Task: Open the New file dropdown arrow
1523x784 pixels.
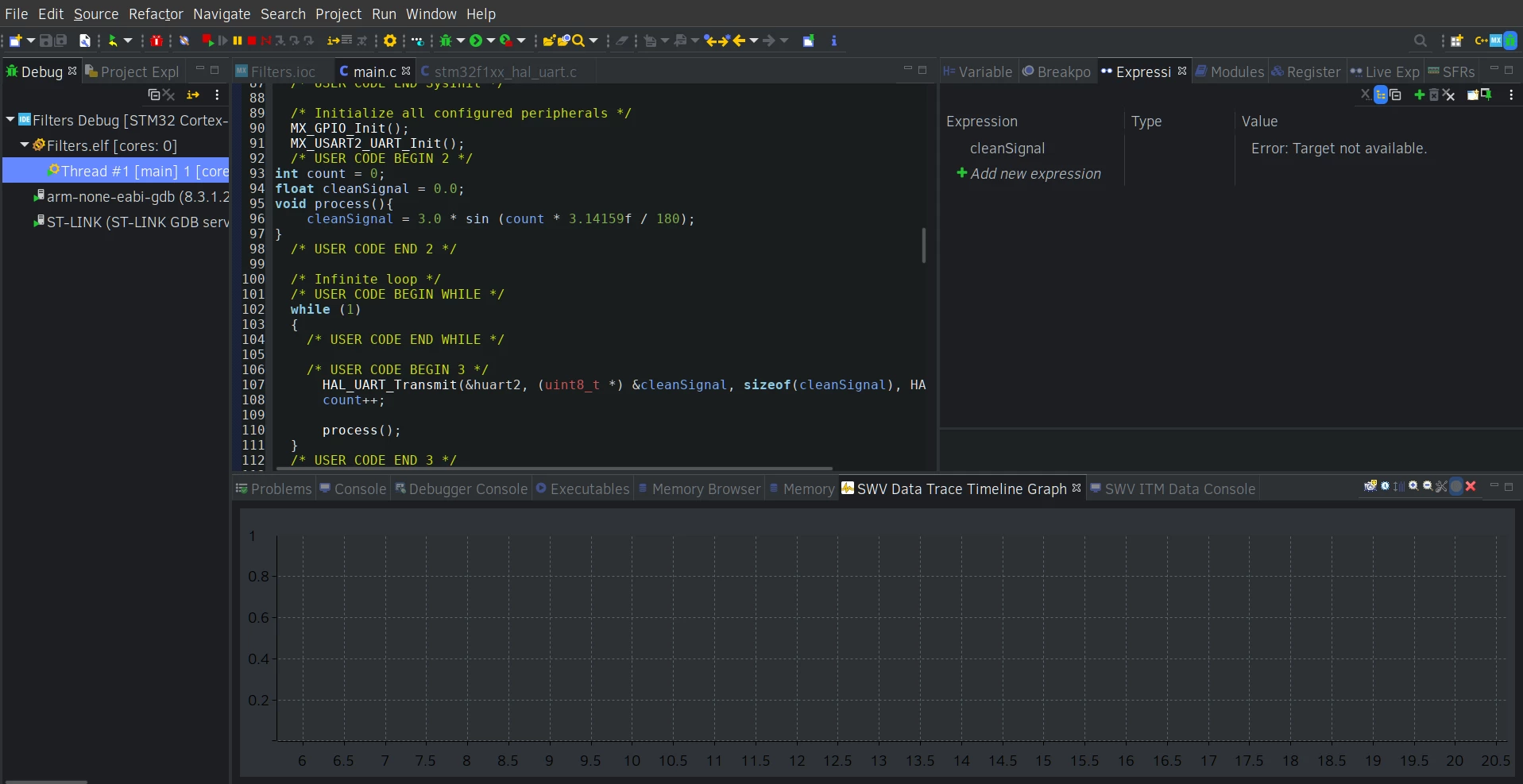Action: [x=31, y=41]
